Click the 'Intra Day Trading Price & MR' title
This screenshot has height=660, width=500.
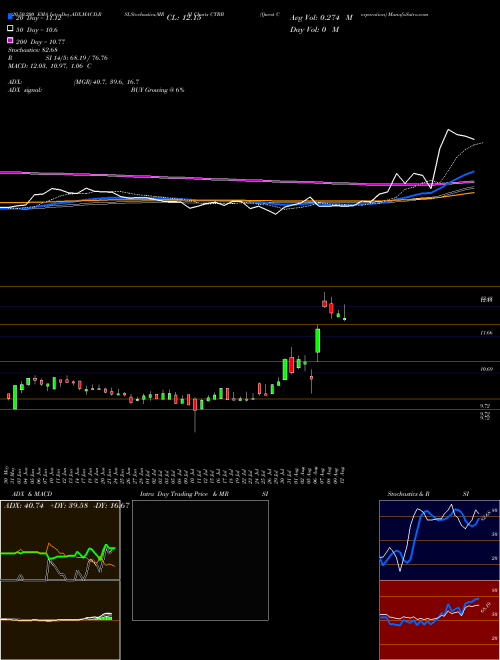[x=184, y=494]
